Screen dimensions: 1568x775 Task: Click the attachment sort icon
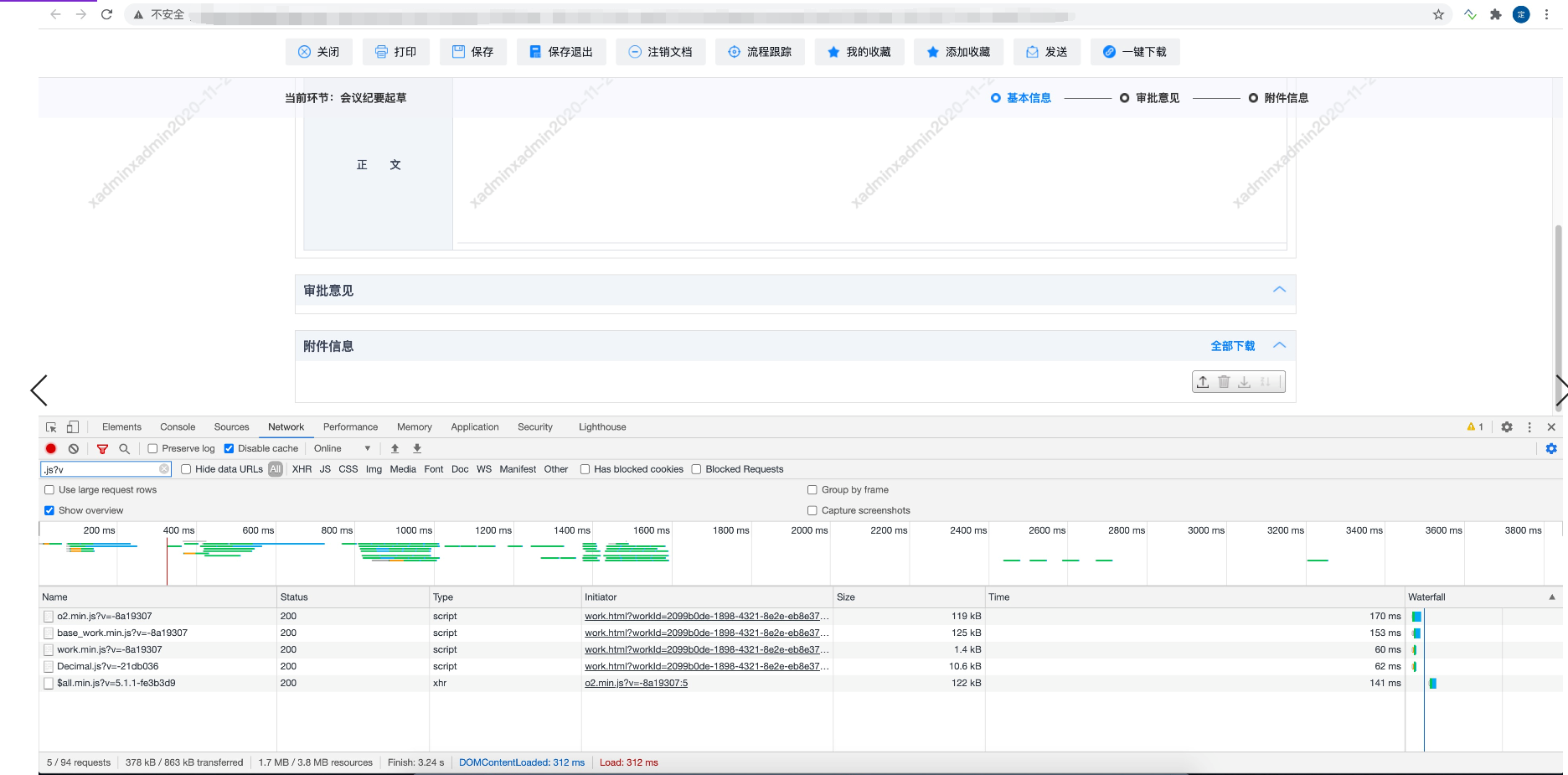(1266, 382)
